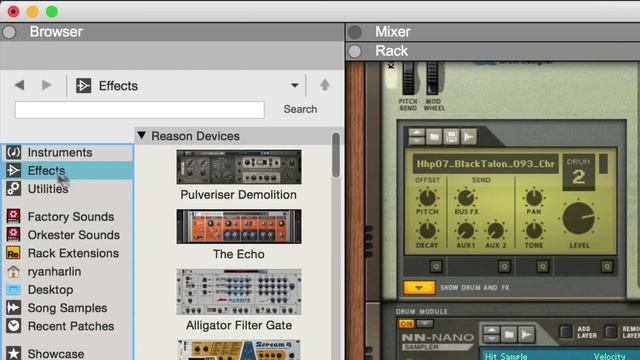The width and height of the screenshot is (640, 360).
Task: Click the Tone knob
Action: (533, 231)
